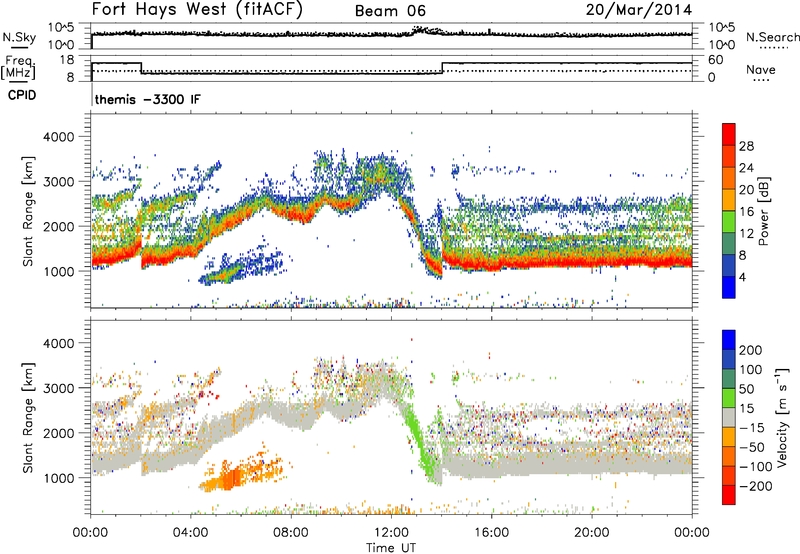Click the '200' label on the velocity colorbar

pos(750,350)
